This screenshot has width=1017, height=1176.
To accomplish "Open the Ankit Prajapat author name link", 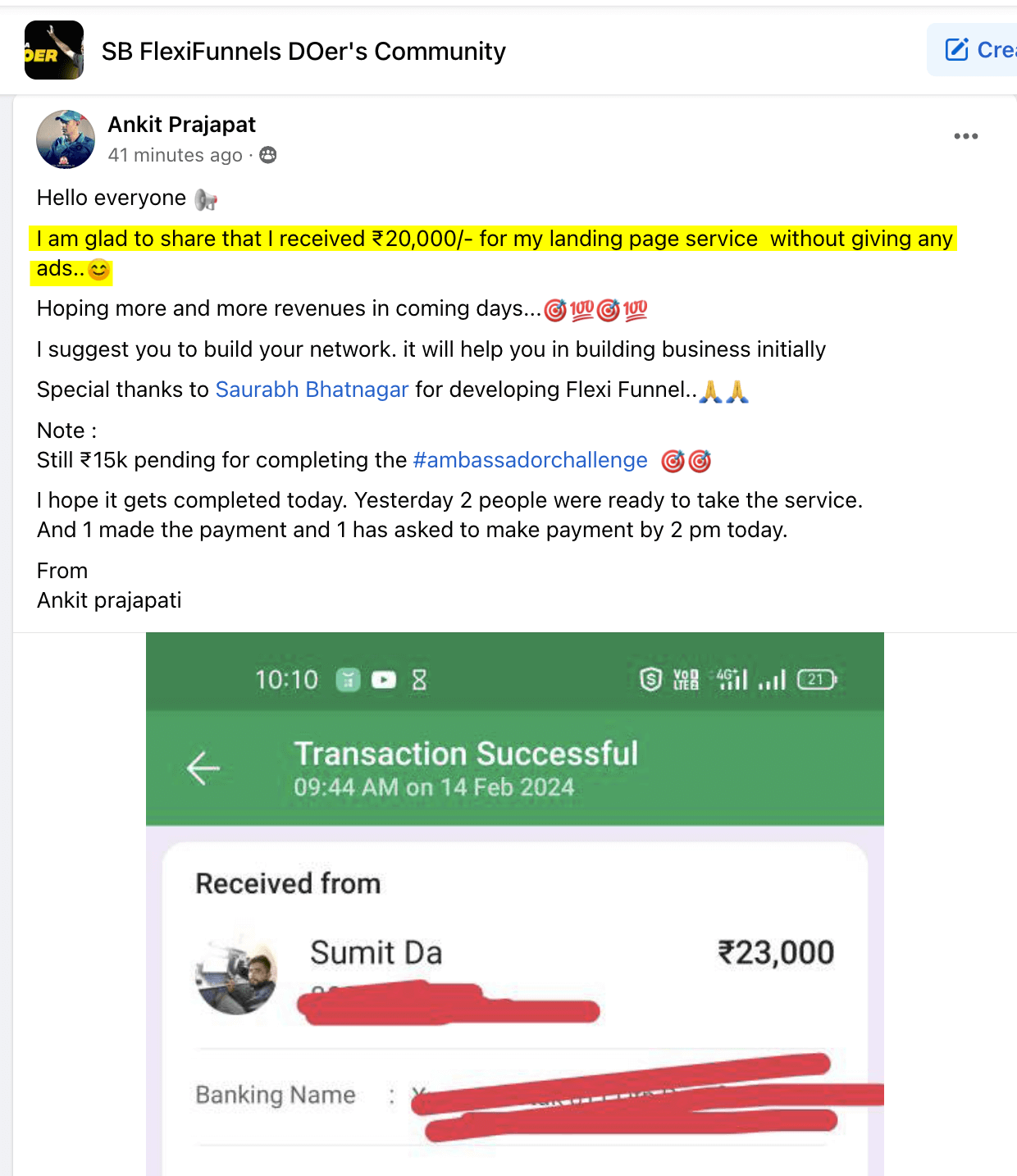I will (181, 125).
